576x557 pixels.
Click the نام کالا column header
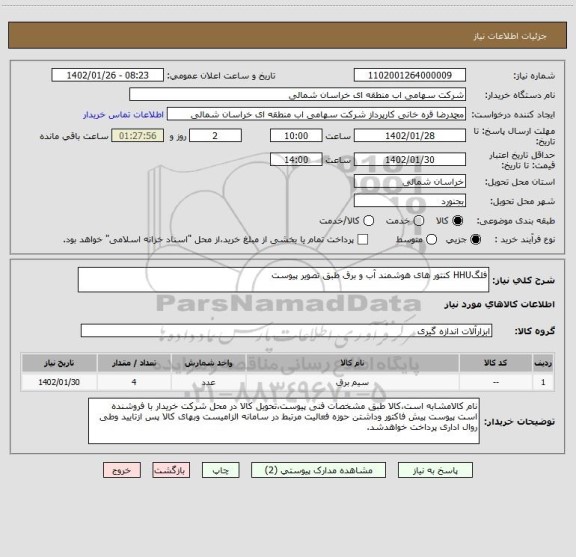(353, 363)
